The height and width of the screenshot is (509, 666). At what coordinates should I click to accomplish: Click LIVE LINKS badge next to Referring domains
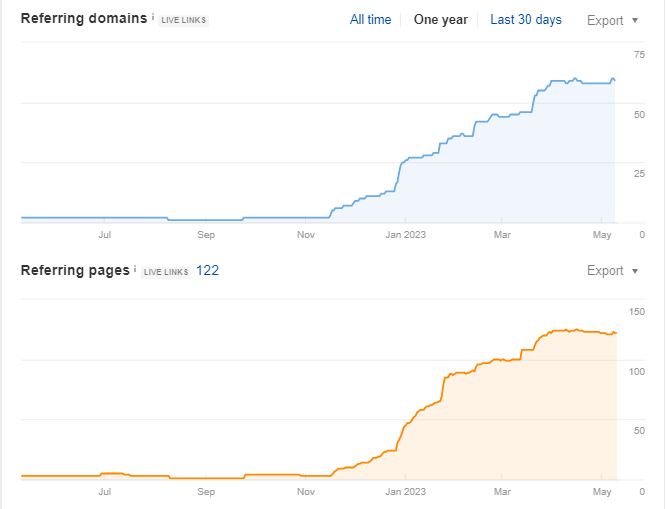[183, 20]
